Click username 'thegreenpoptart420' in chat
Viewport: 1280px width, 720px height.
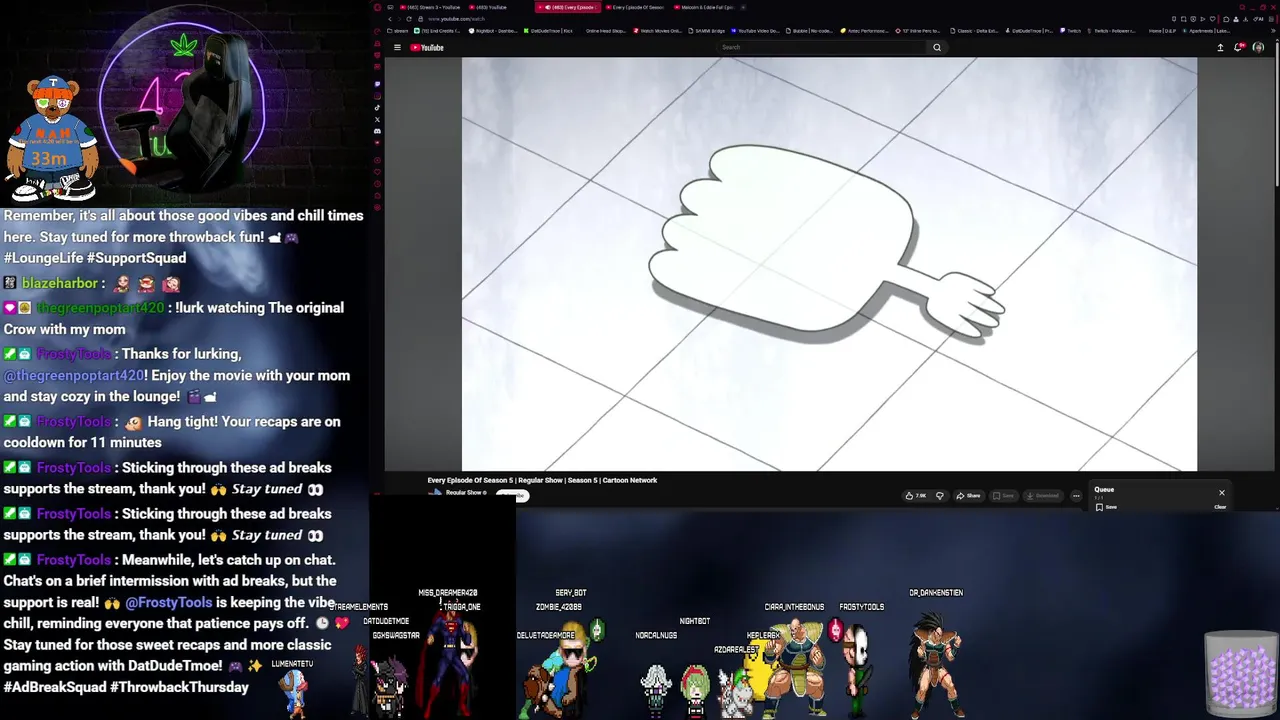[100, 308]
